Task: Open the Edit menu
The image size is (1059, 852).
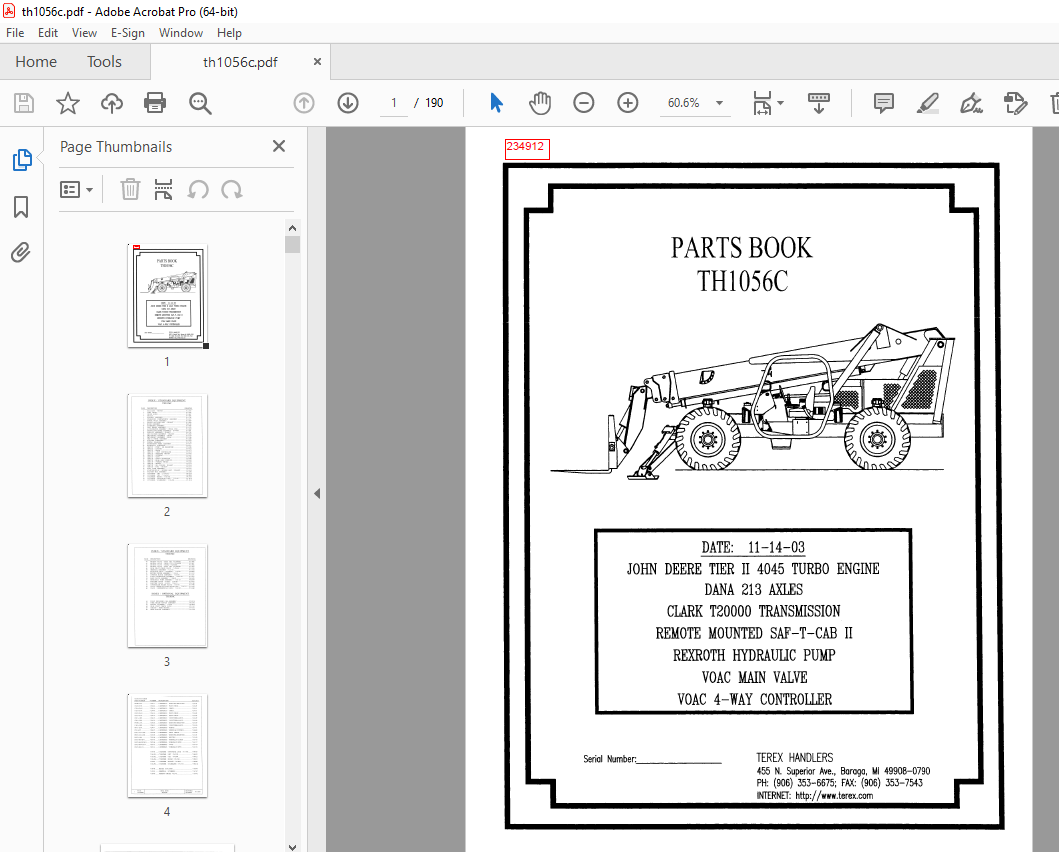Action: coord(47,32)
